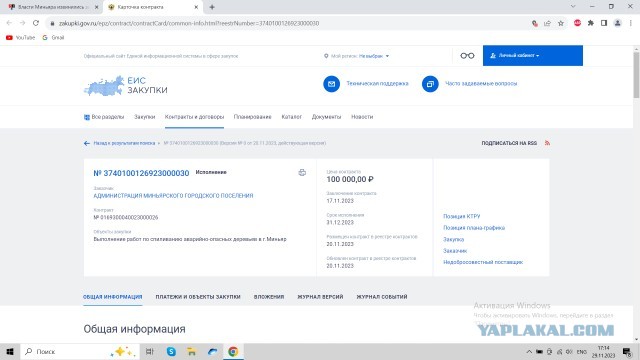Open Skype from taskbar
The height and width of the screenshot is (360, 640).
coord(171,351)
